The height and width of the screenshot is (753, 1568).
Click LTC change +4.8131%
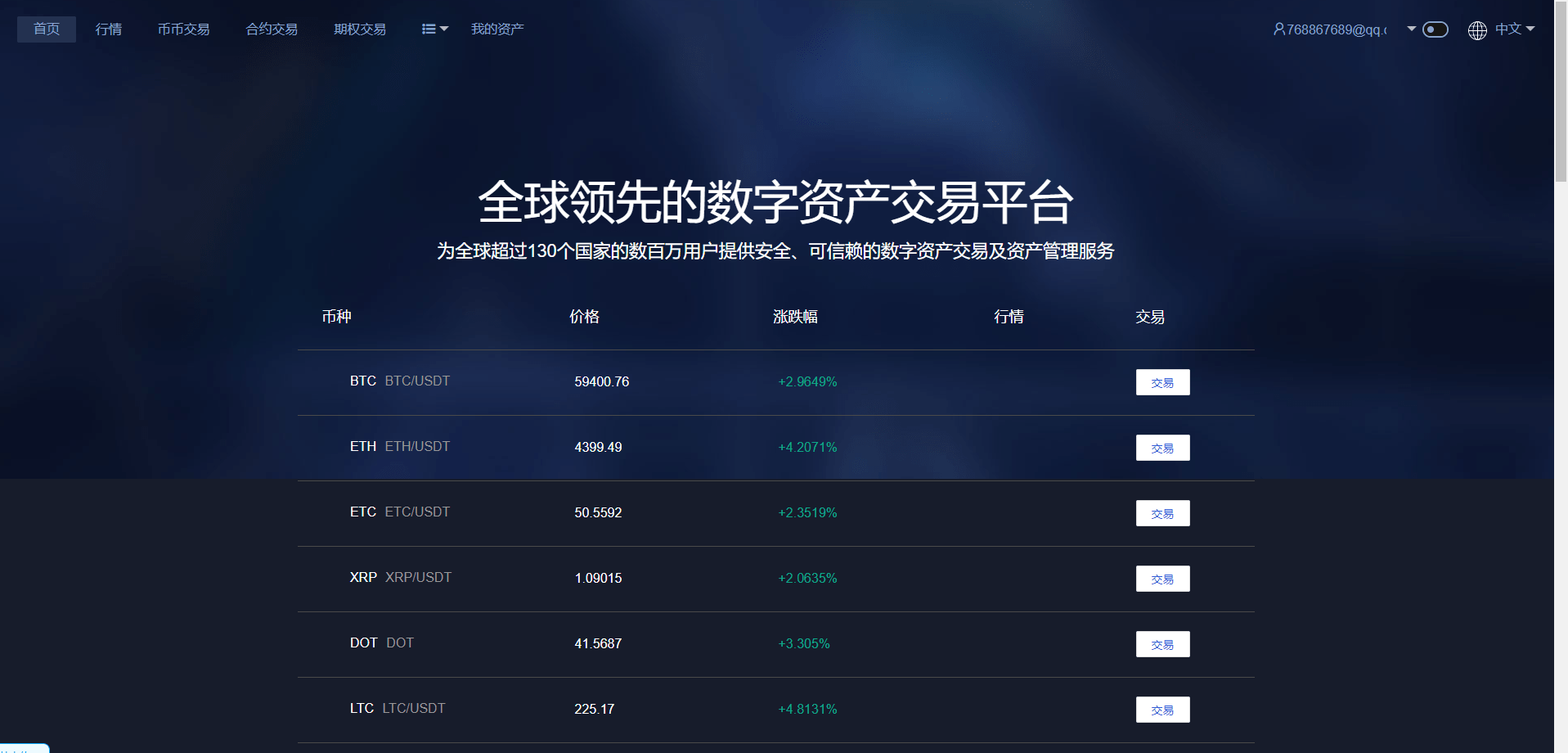(x=807, y=710)
